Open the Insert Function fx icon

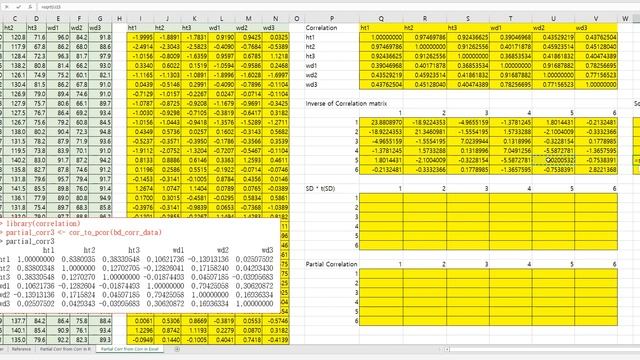pos(30,7)
